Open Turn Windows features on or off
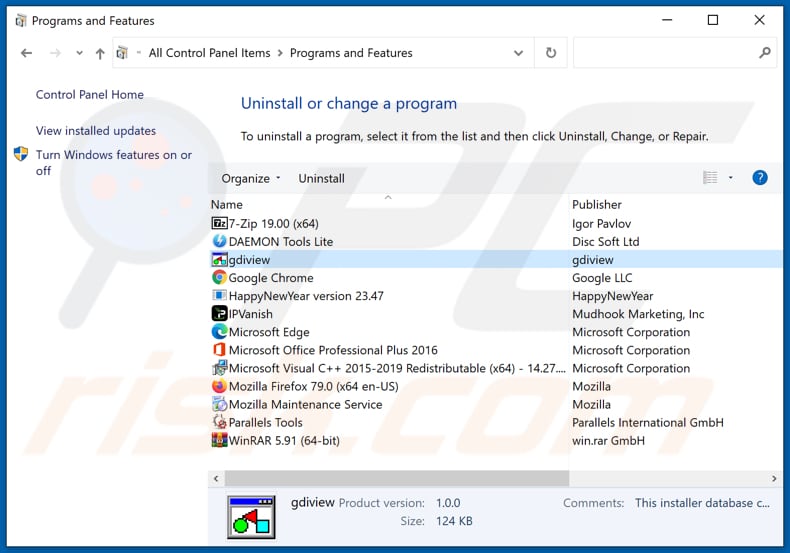The image size is (790, 553). point(113,163)
